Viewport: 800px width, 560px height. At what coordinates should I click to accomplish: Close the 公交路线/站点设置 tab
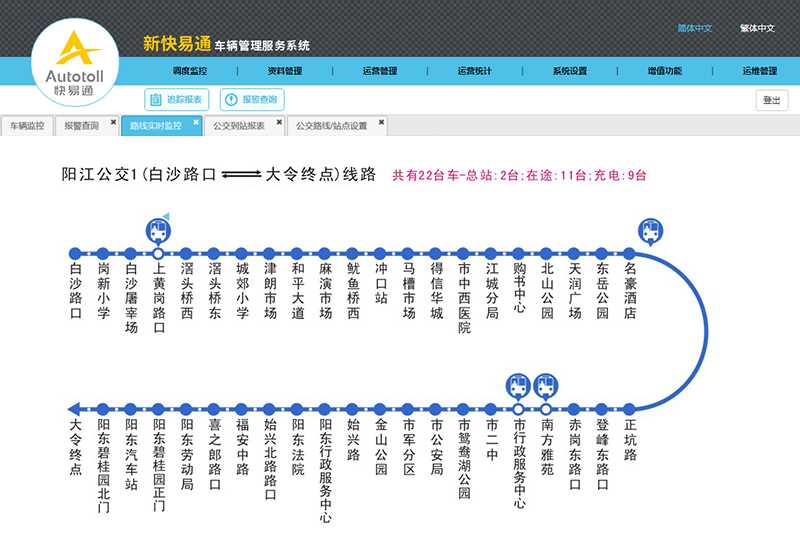point(380,122)
